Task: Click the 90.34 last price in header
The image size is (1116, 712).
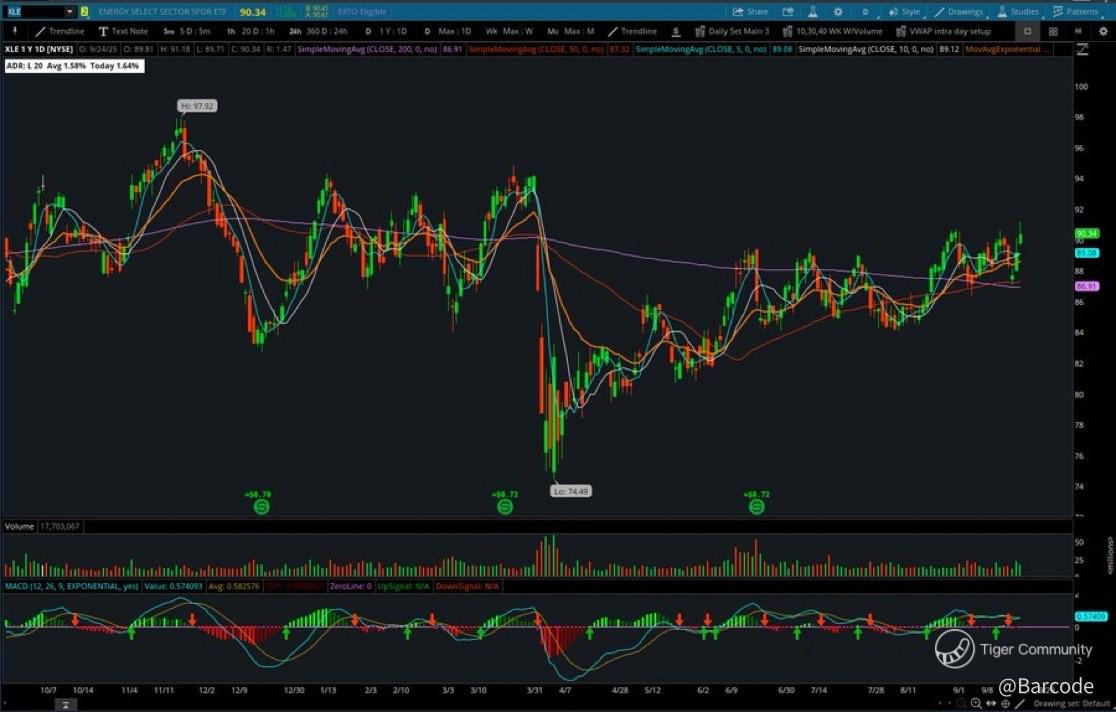Action: point(253,12)
